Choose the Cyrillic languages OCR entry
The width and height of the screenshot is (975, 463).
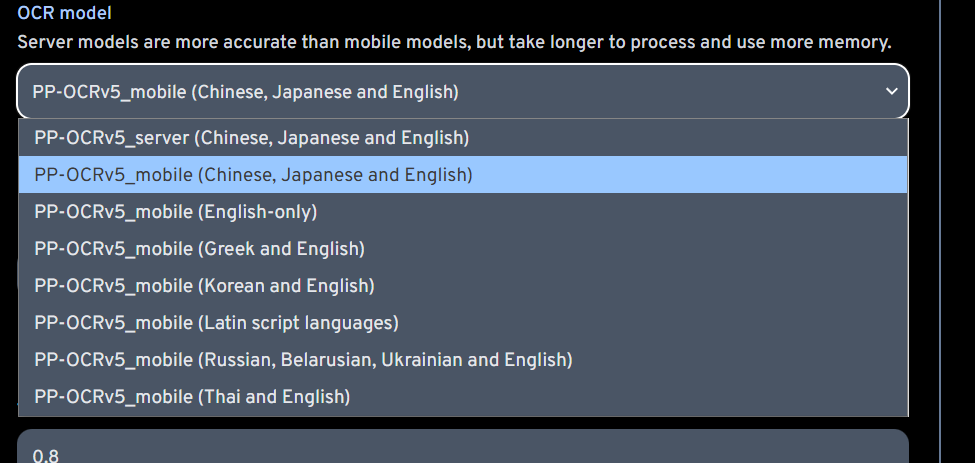303,359
